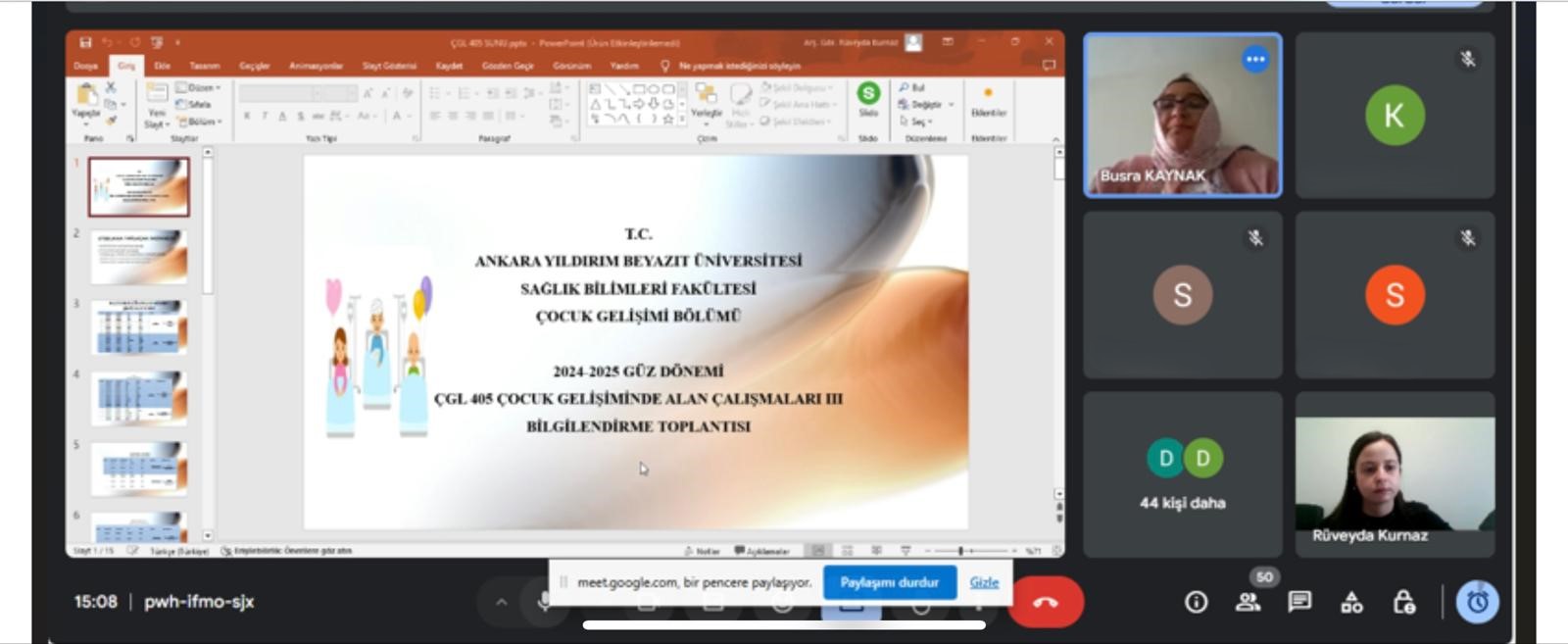Open more options on Busra KAYNAK's tile

1254,60
